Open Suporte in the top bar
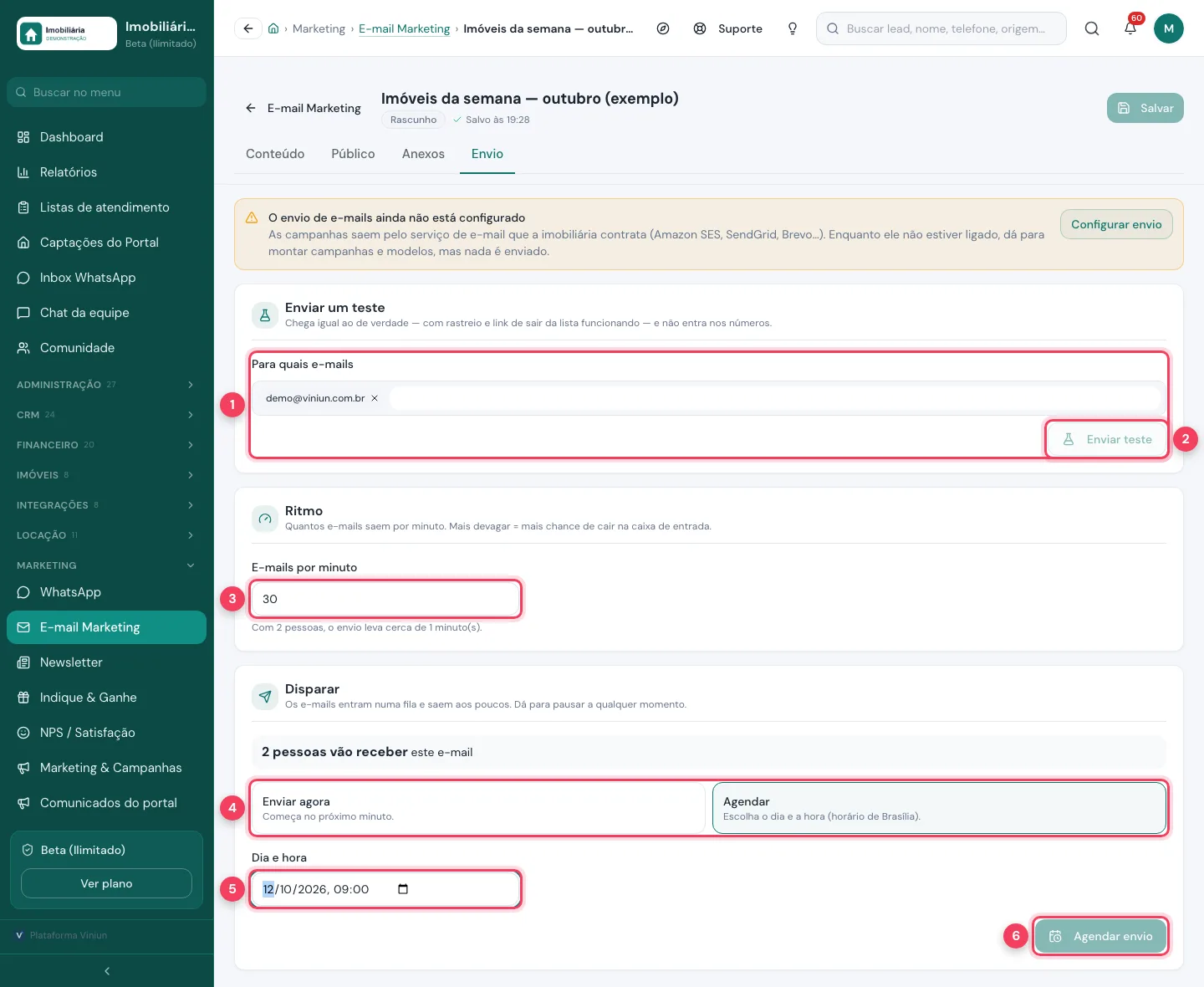Screen dimensions: 1204x987 (x=728, y=28)
